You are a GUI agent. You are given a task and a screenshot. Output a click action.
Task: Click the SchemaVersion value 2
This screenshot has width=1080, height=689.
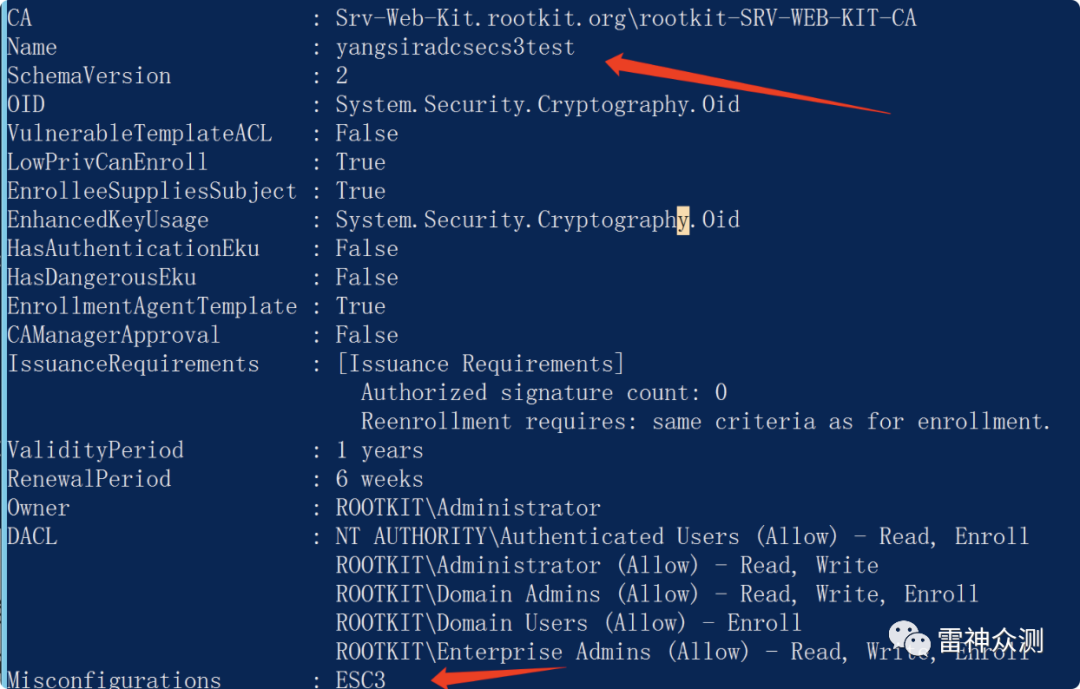pyautogui.click(x=342, y=76)
